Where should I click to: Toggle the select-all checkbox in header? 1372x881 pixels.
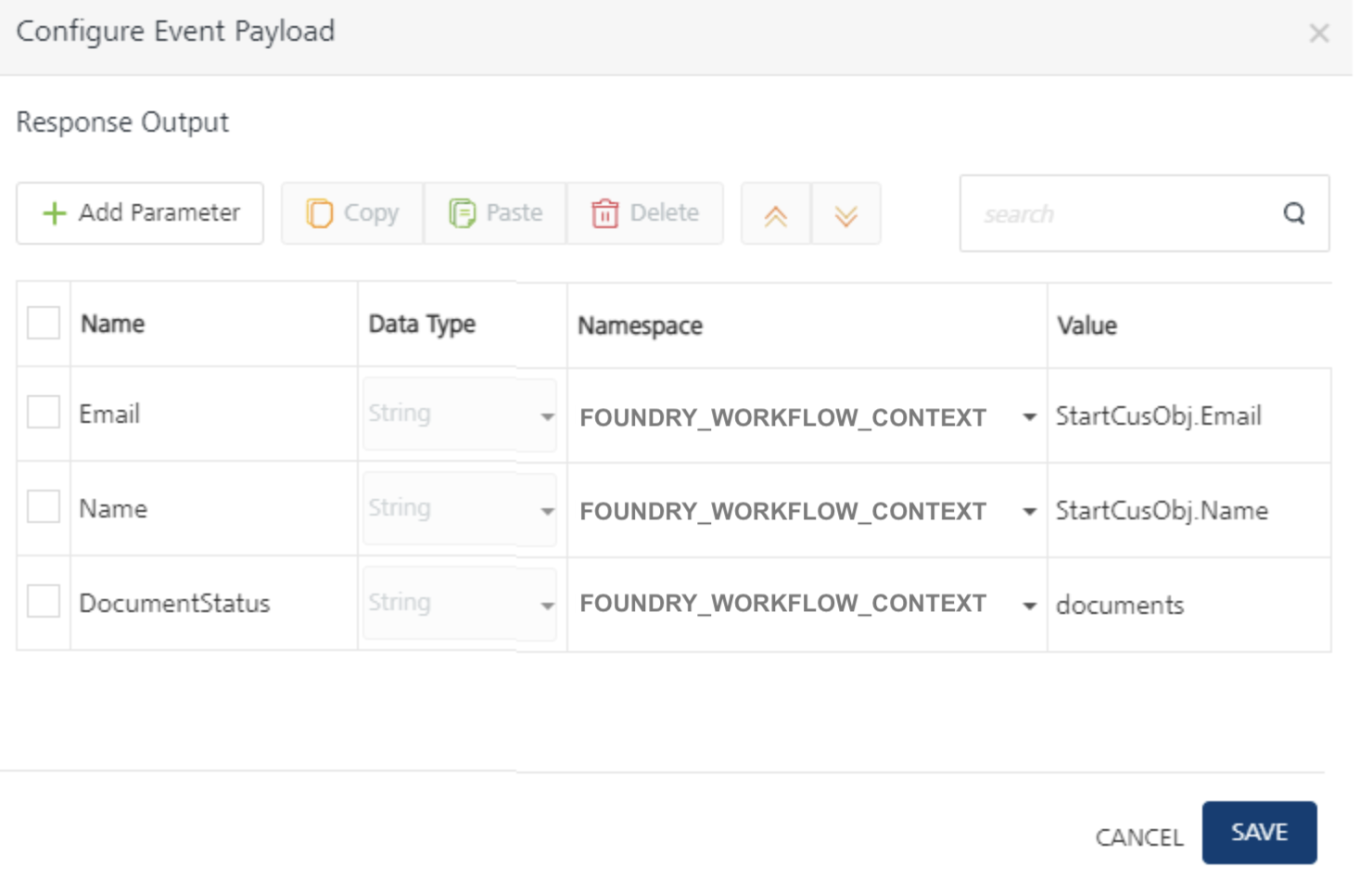coord(44,324)
